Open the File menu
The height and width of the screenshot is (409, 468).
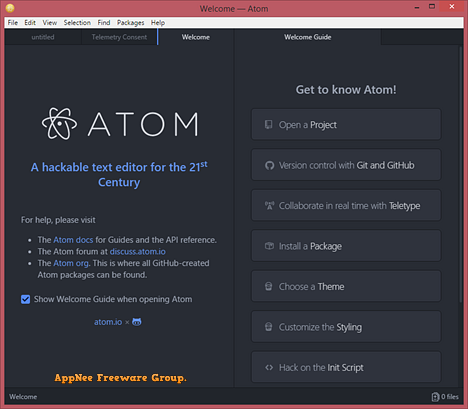point(13,23)
